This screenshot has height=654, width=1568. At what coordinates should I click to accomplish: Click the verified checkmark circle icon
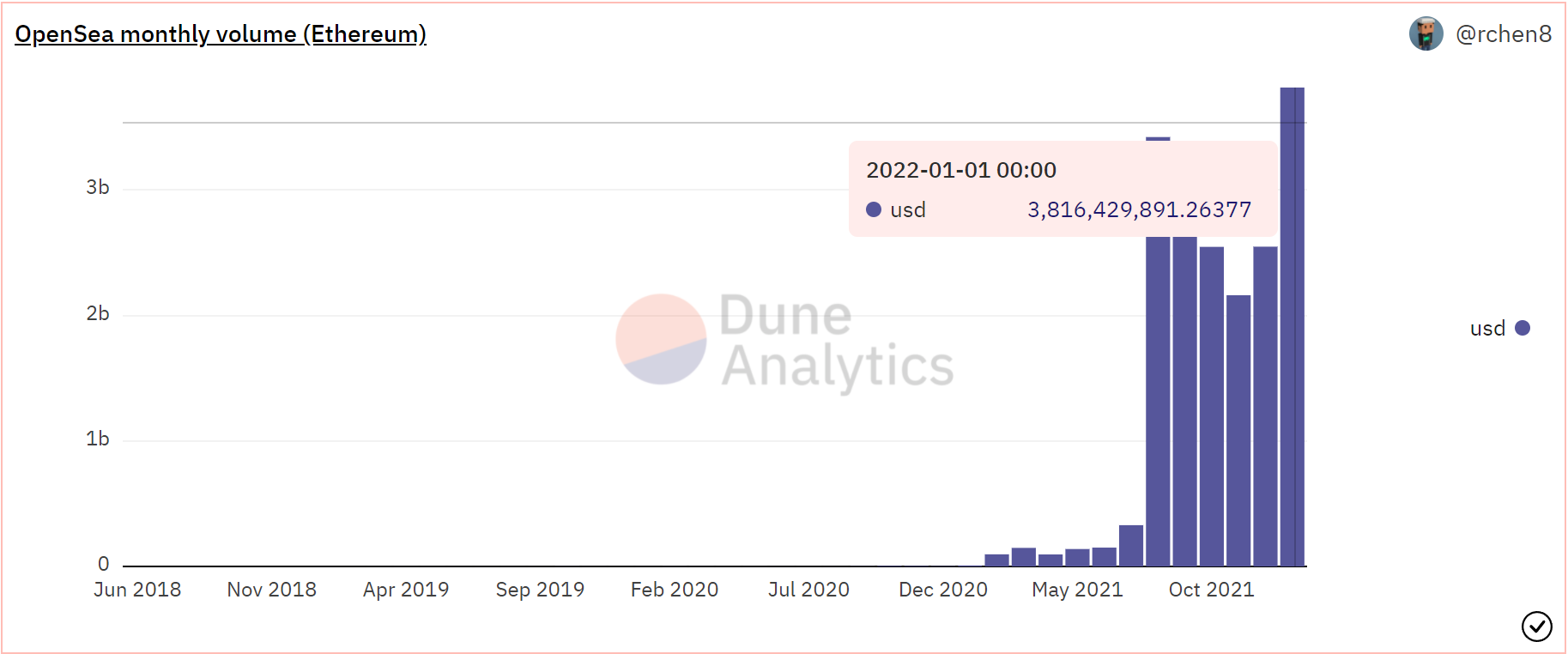[1536, 627]
